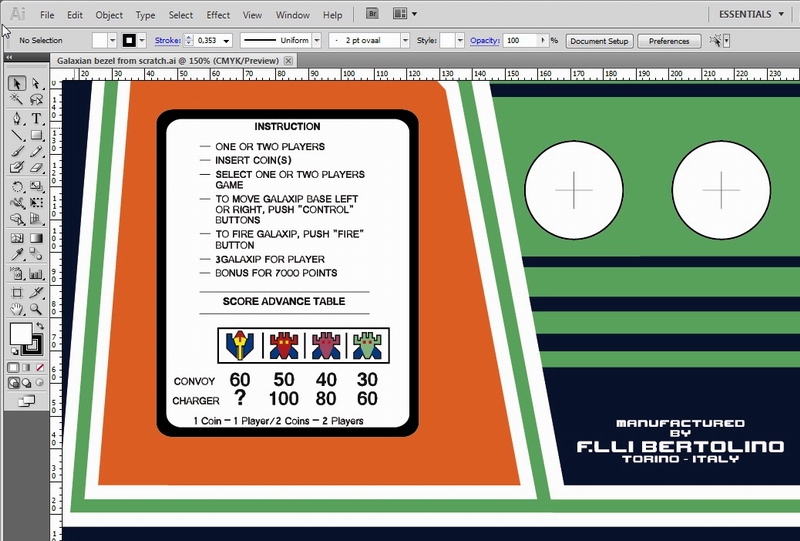Screen dimensions: 800x541
Task: Select the Scale tool
Action: coord(36,187)
